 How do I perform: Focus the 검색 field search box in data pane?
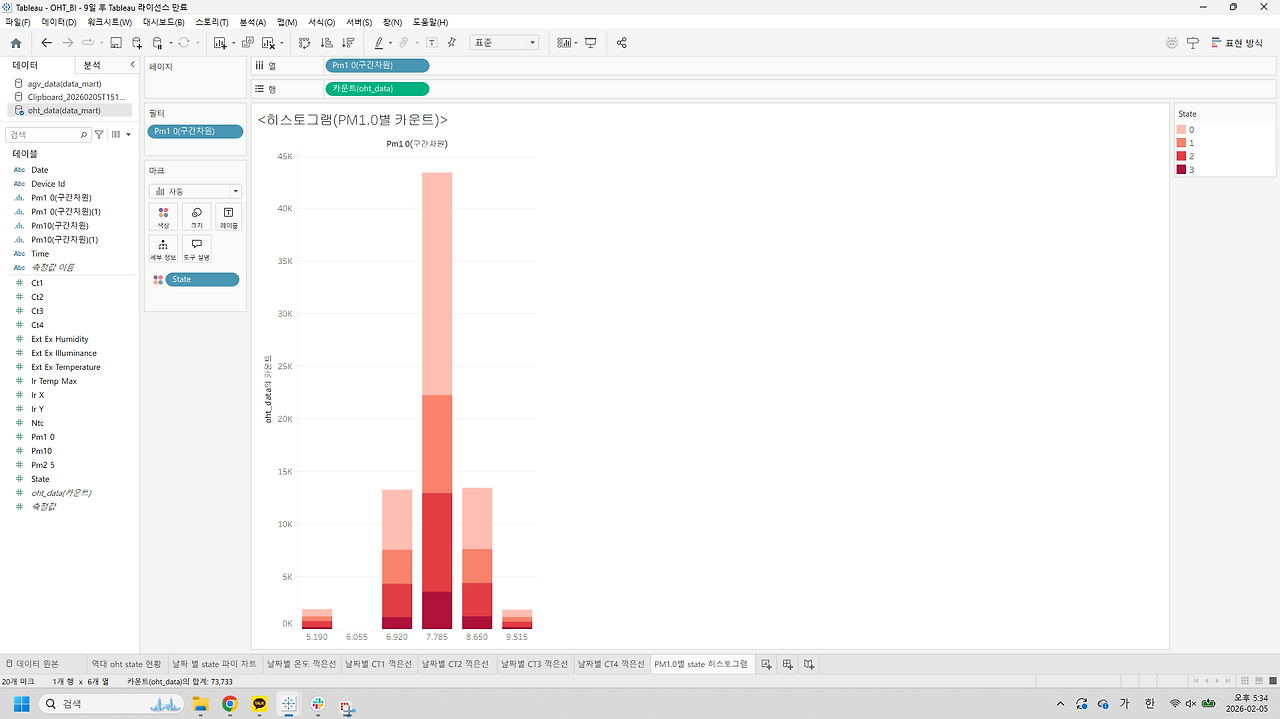pyautogui.click(x=48, y=134)
